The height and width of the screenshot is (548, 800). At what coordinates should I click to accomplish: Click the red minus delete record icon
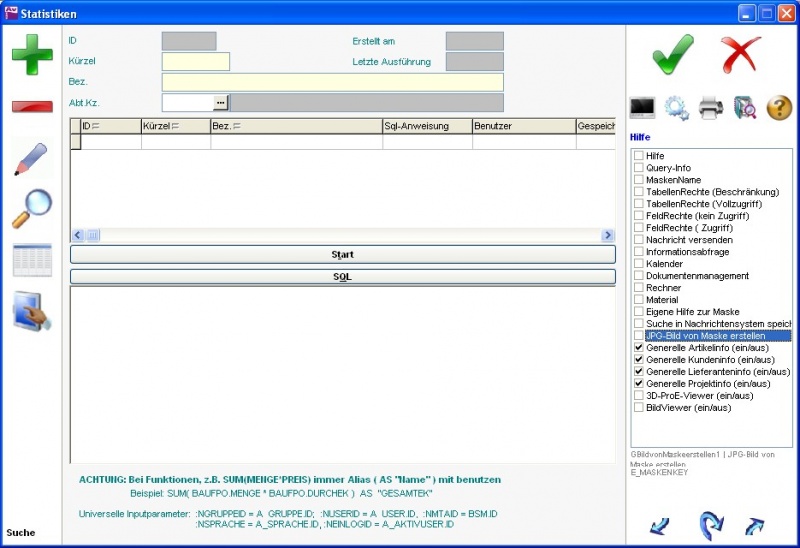[x=32, y=106]
